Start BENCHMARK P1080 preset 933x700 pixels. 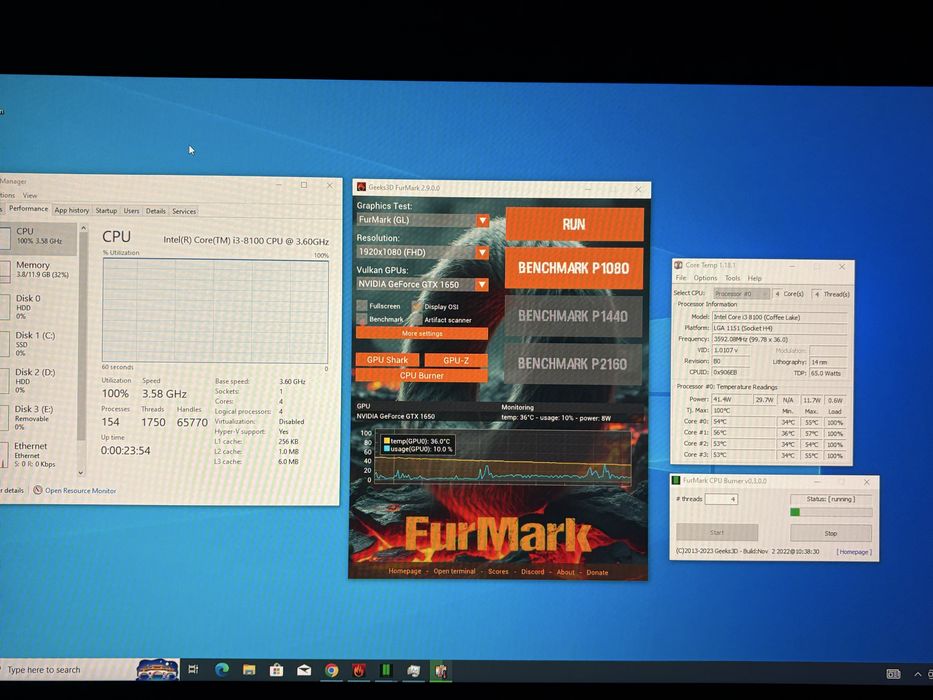coord(574,268)
